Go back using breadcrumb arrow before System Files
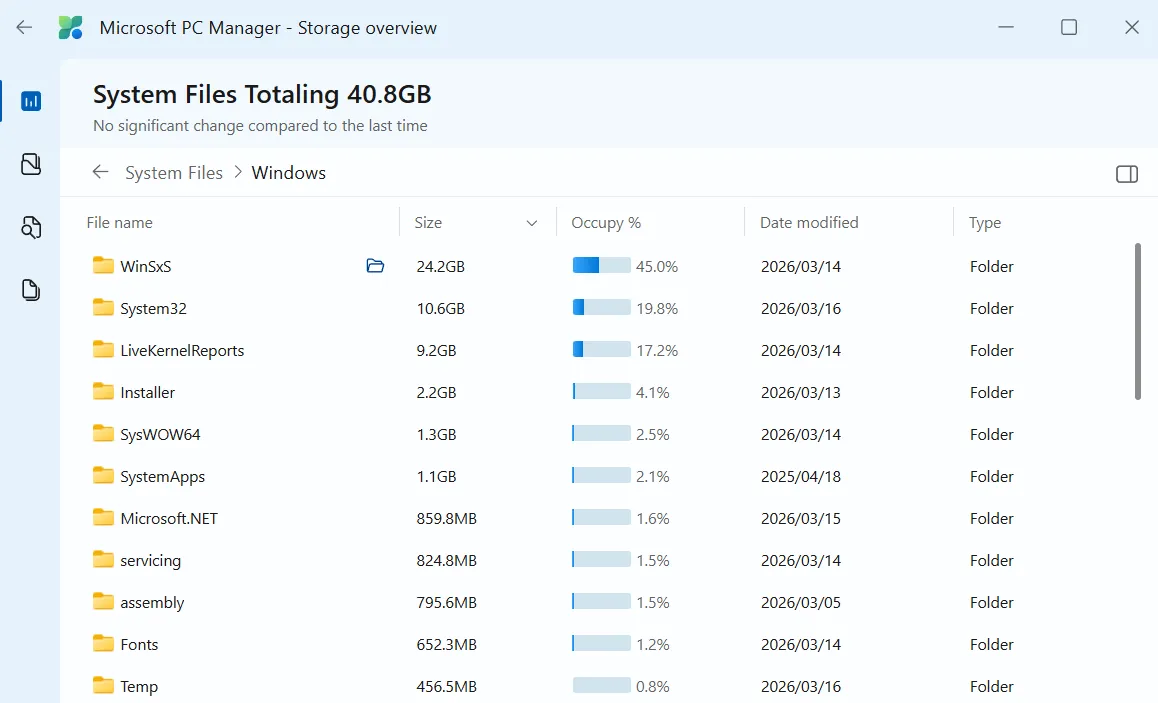1158x703 pixels. pyautogui.click(x=100, y=172)
